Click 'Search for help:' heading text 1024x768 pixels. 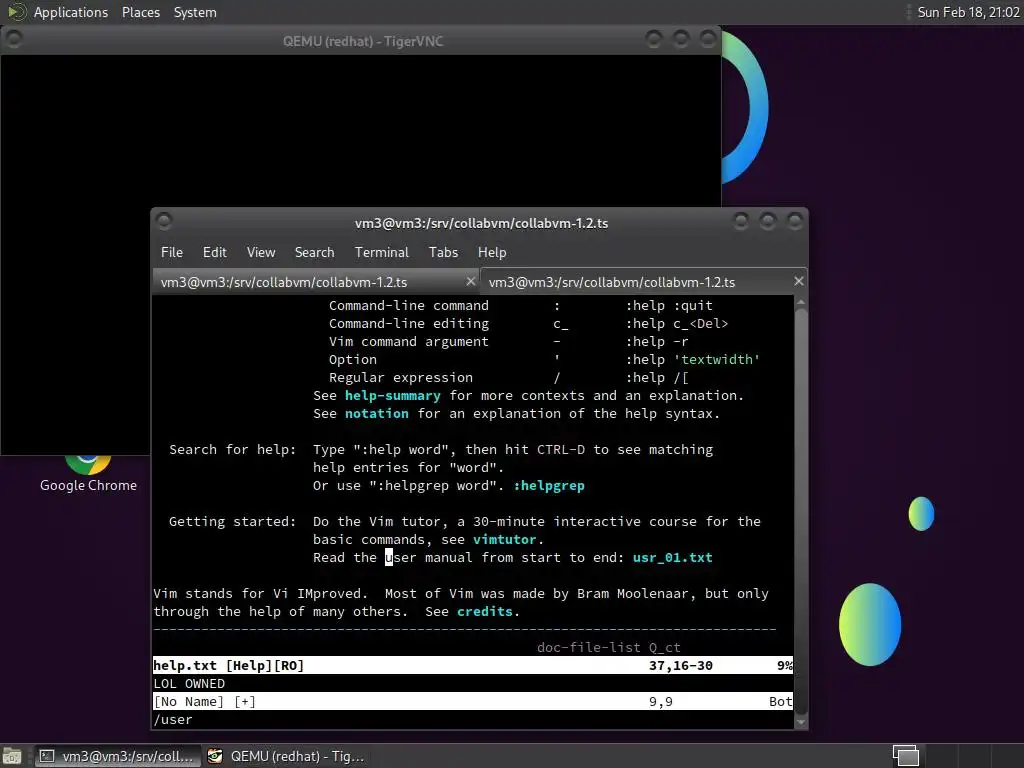pos(232,449)
